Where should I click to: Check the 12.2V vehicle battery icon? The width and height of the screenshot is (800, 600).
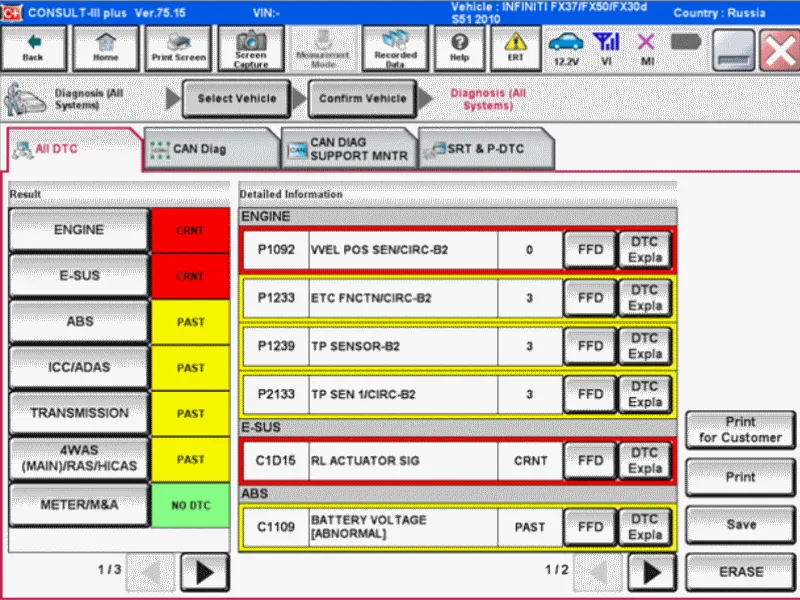pos(566,49)
